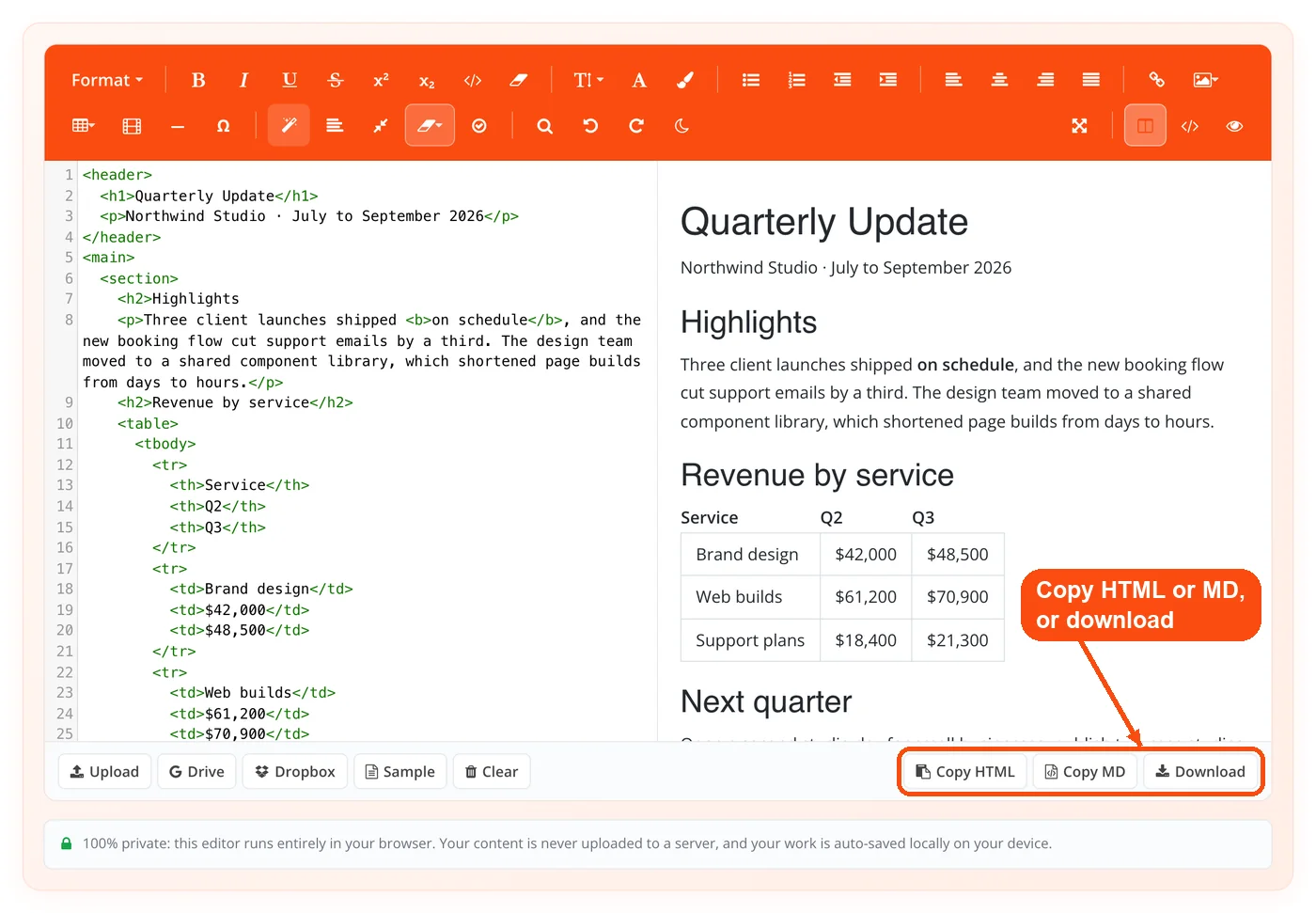Switch to code-only view beside the eye icon

click(1190, 126)
